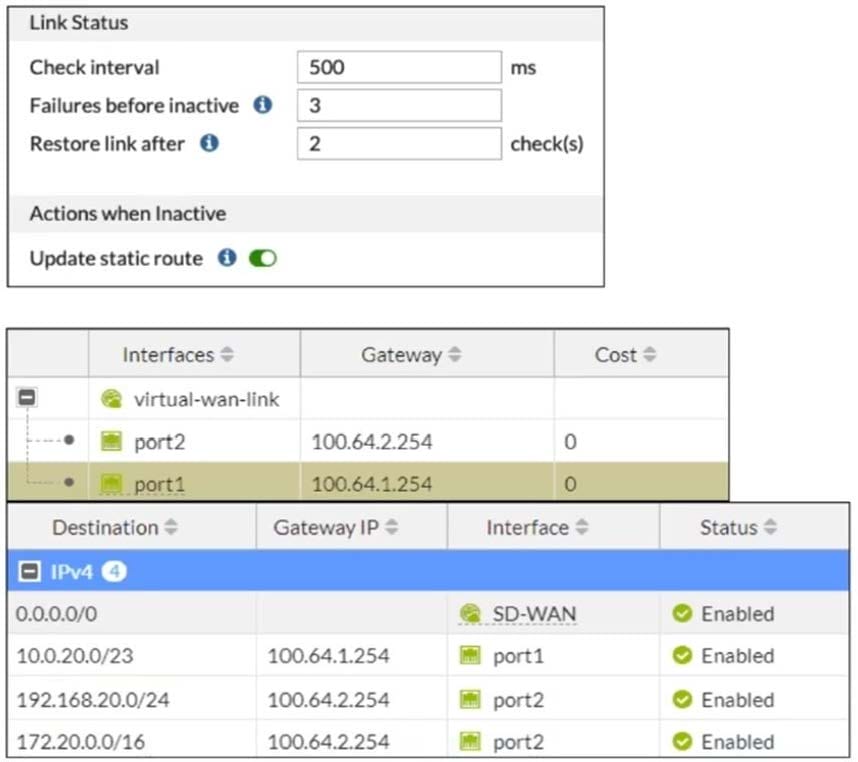Viewport: 858px width, 762px height.
Task: Collapse the IPv4 routes group
Action: pos(30,572)
